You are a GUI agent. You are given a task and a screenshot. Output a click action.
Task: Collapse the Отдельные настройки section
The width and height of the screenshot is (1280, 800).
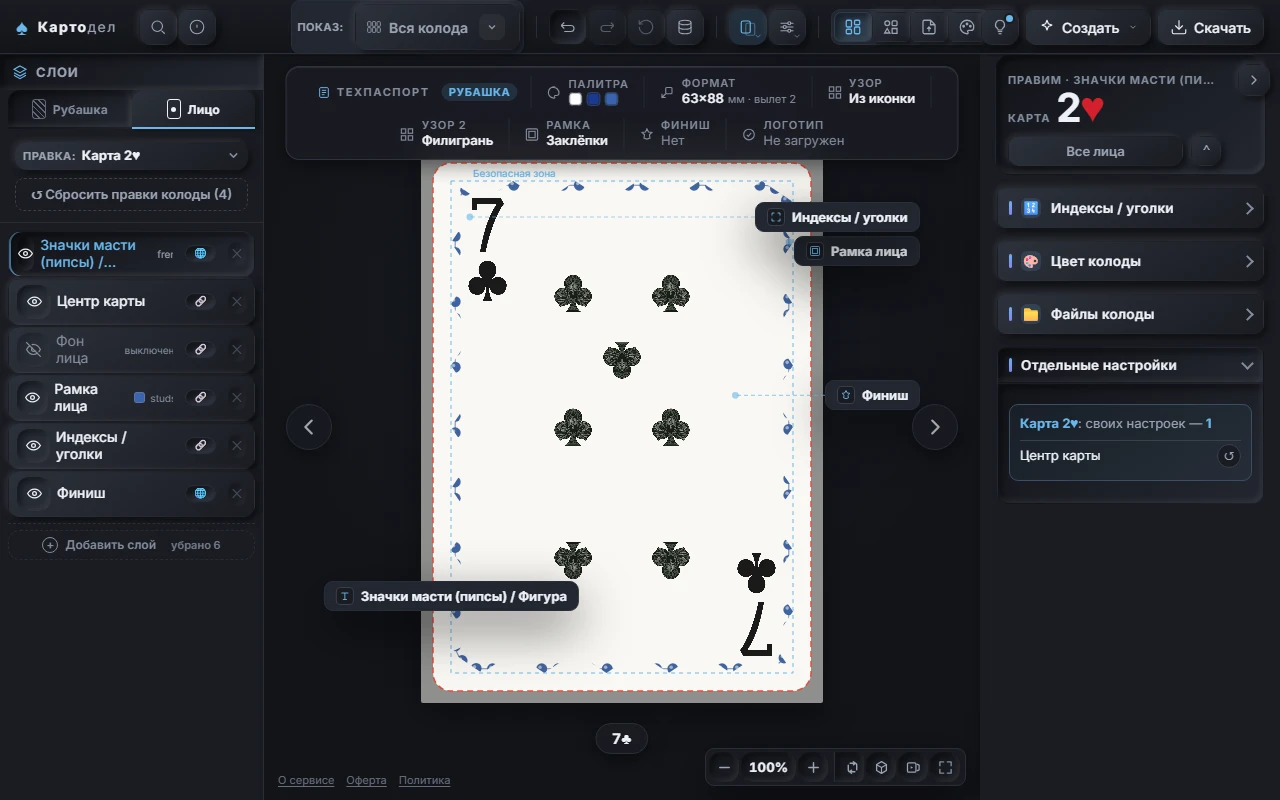pyautogui.click(x=1130, y=365)
